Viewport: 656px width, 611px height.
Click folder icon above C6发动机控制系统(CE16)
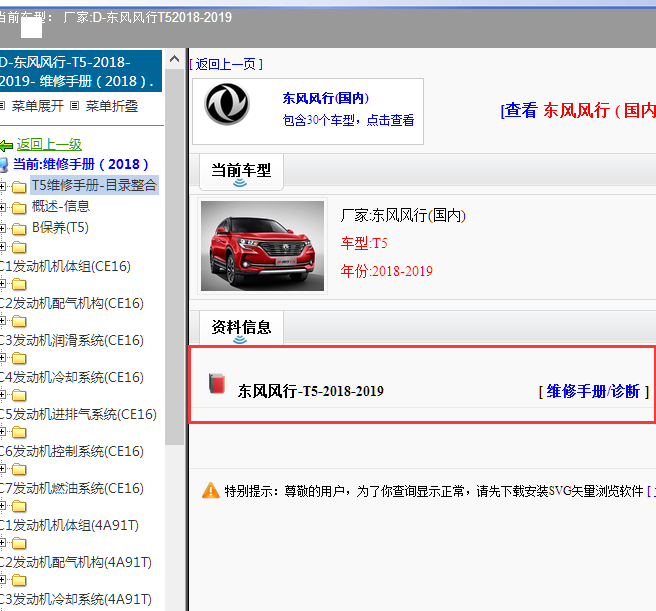pos(19,432)
